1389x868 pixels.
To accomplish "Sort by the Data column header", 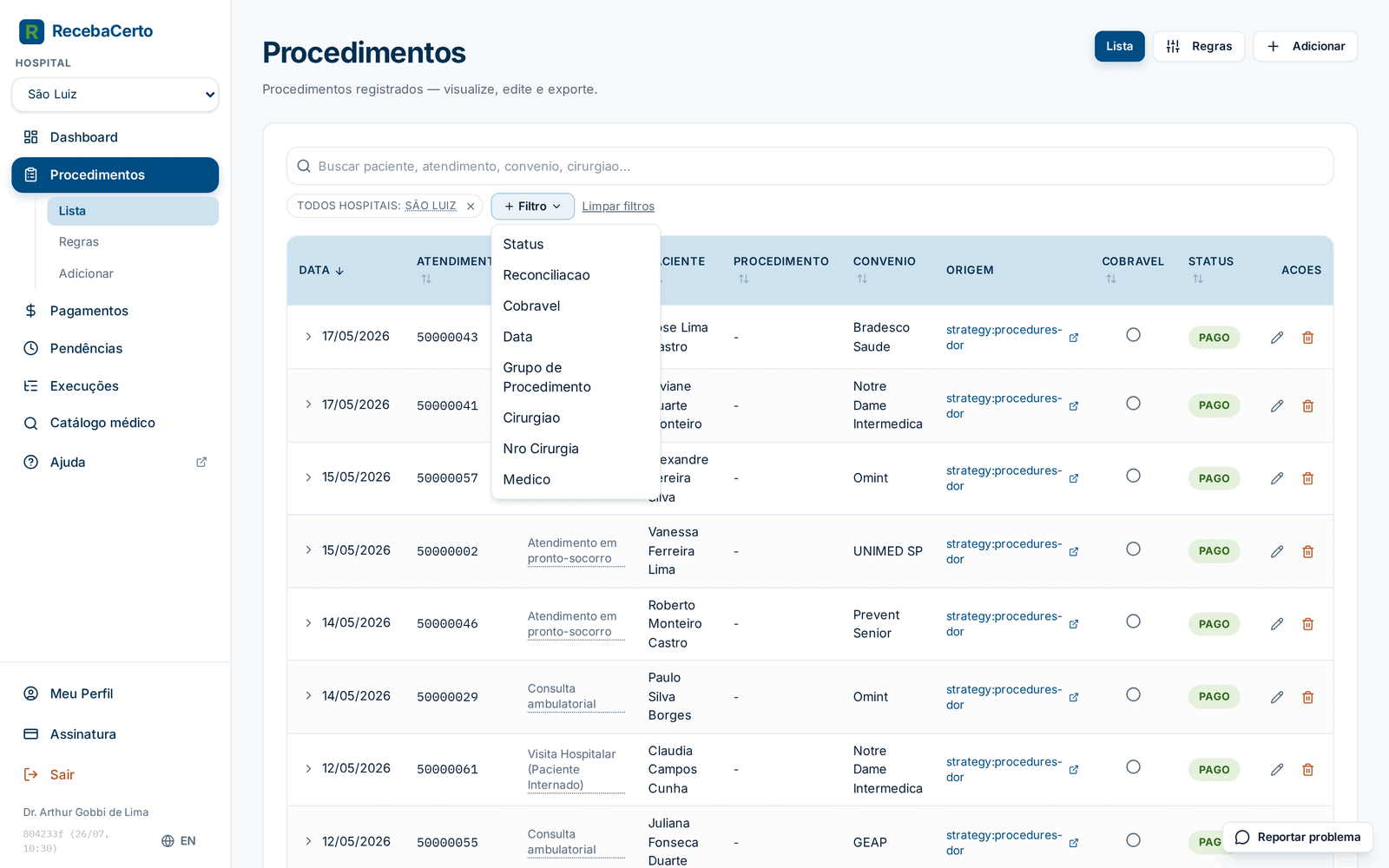I will coord(322,271).
